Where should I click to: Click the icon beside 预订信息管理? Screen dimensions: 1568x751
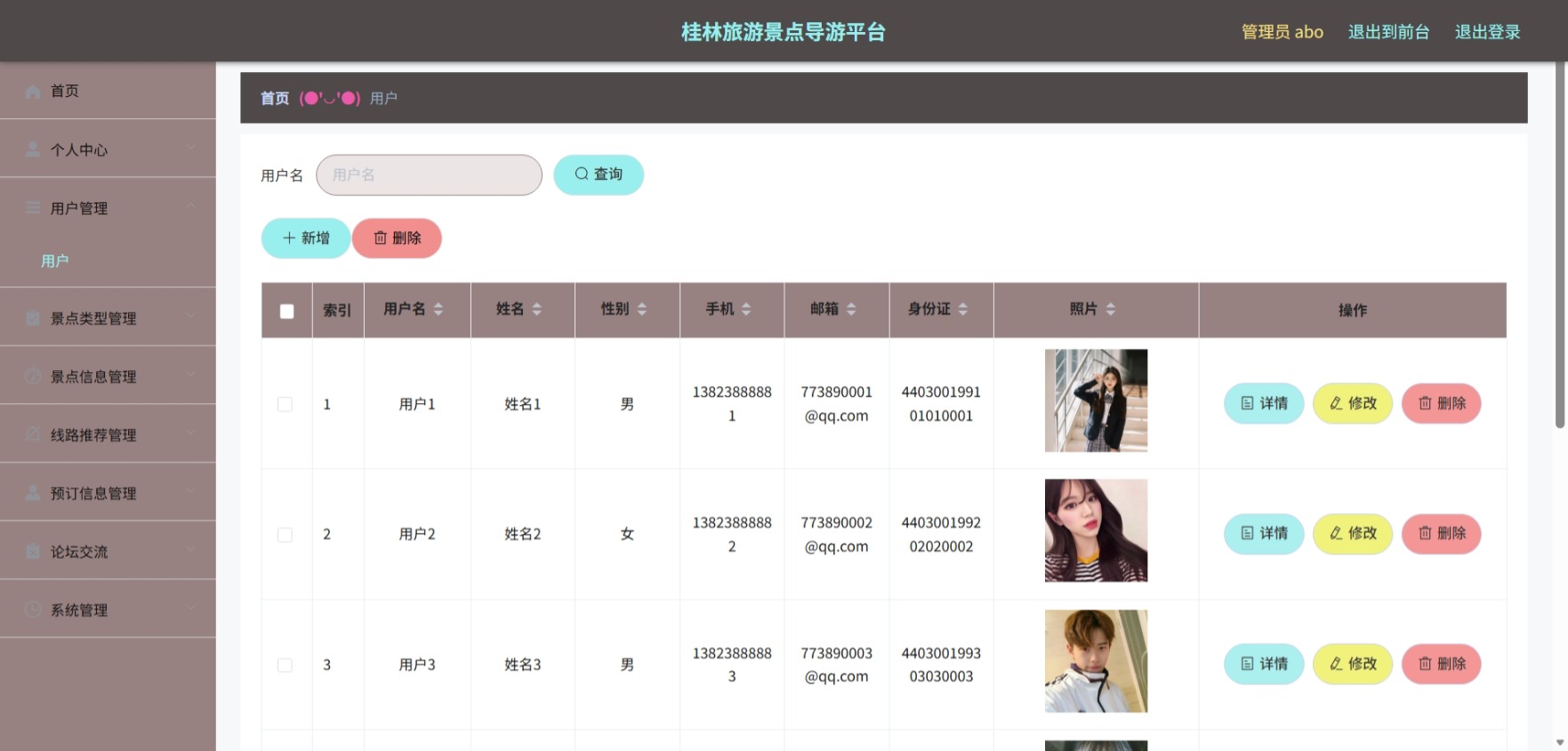[34, 493]
